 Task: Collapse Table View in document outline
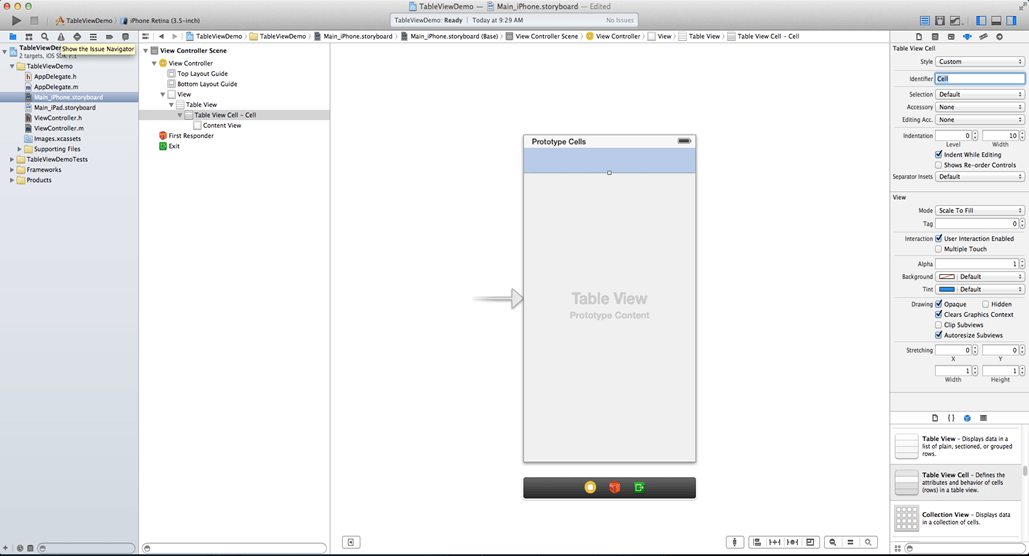pos(171,104)
